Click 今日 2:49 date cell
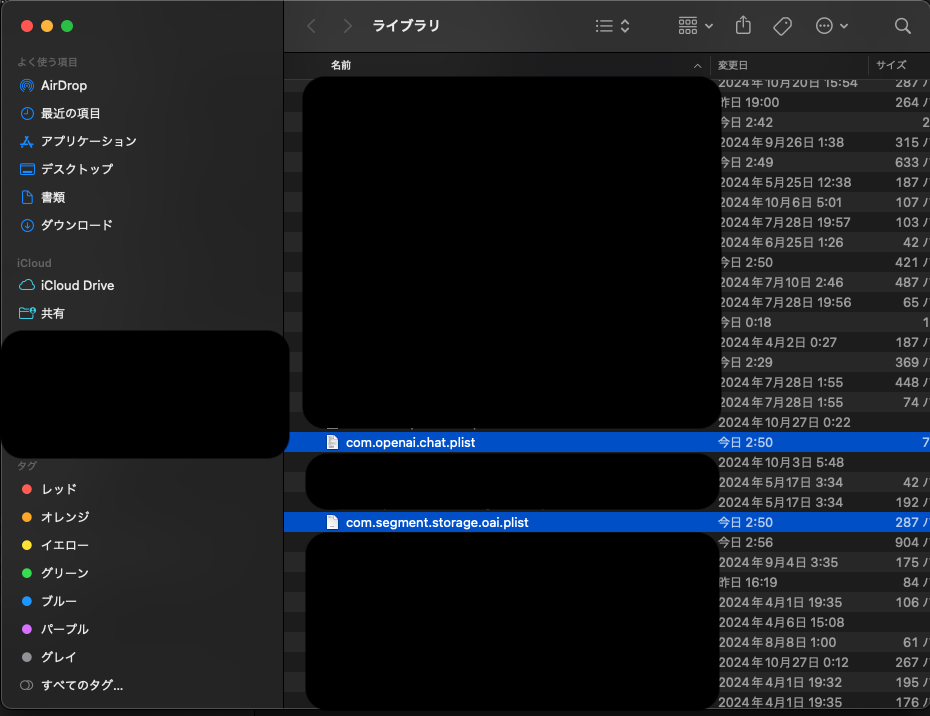 [747, 163]
